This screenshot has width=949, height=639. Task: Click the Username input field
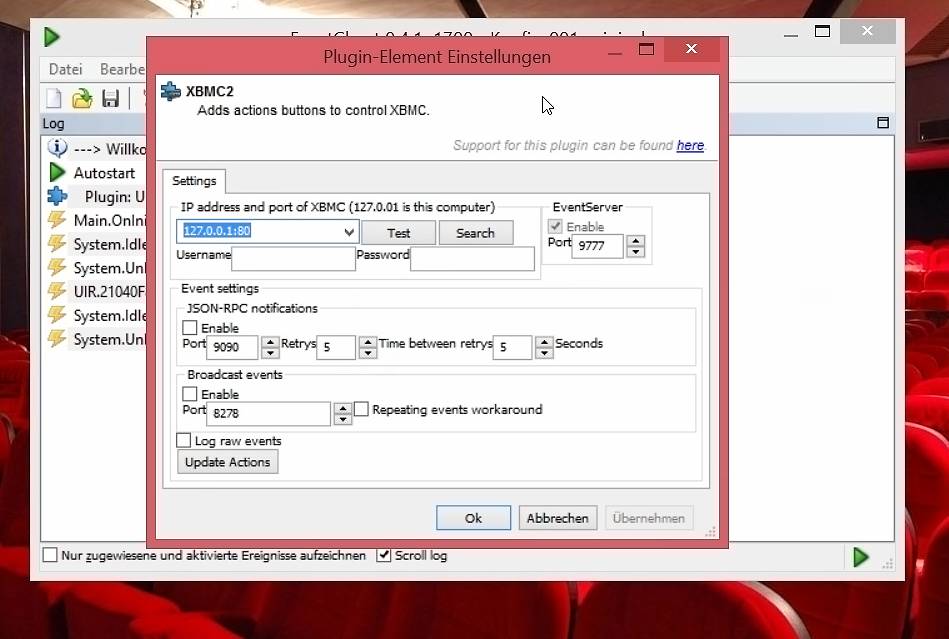(294, 258)
